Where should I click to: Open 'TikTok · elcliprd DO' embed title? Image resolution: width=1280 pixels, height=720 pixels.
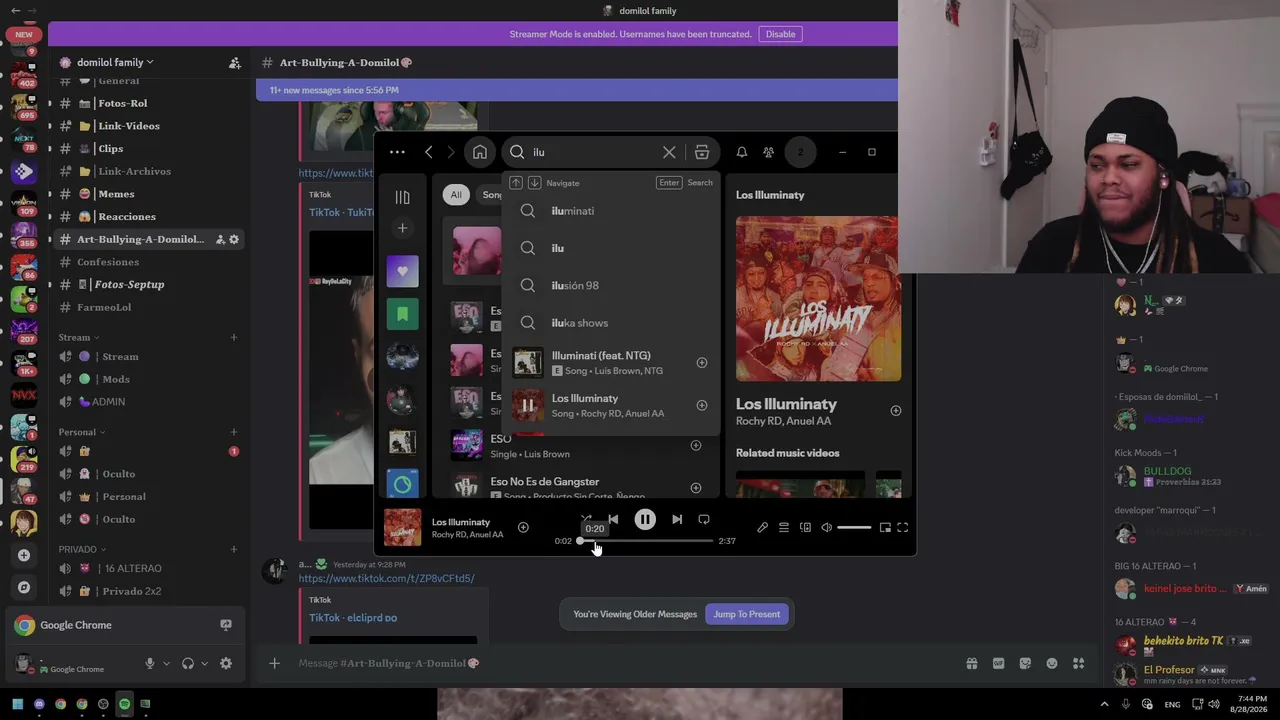click(x=353, y=618)
